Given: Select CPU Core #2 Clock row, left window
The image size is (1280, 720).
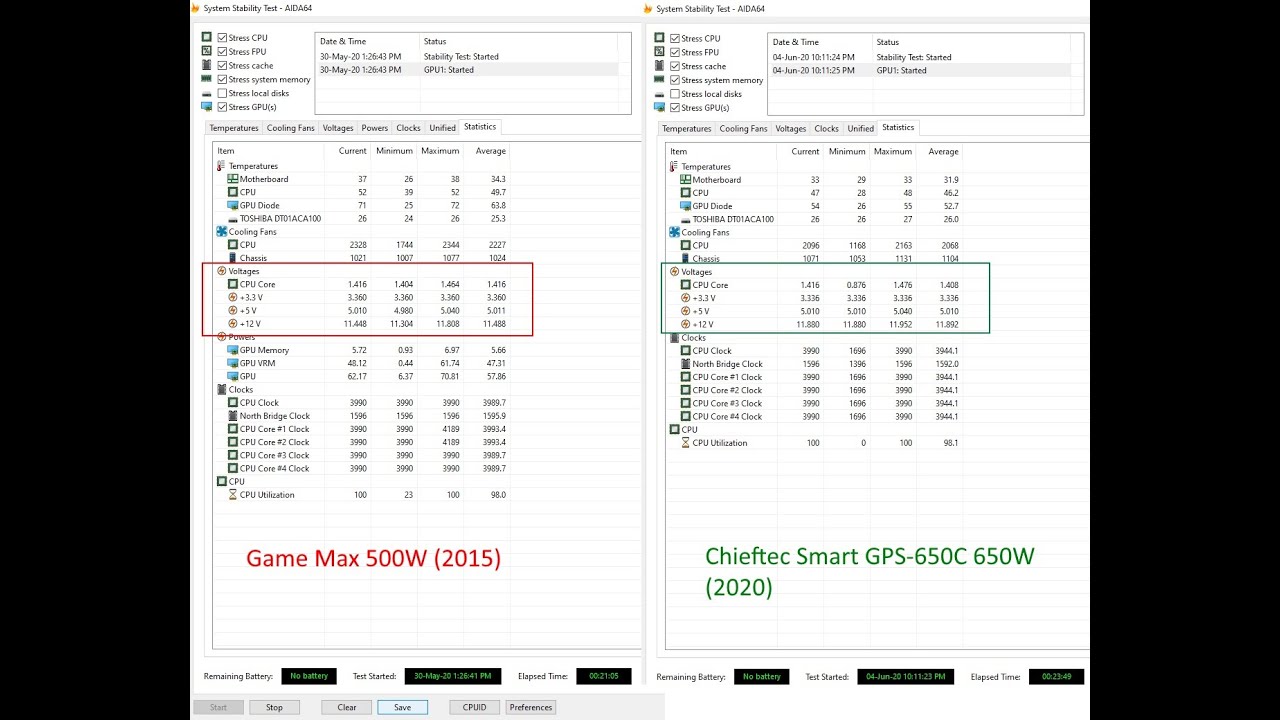Looking at the screenshot, I should (x=362, y=442).
